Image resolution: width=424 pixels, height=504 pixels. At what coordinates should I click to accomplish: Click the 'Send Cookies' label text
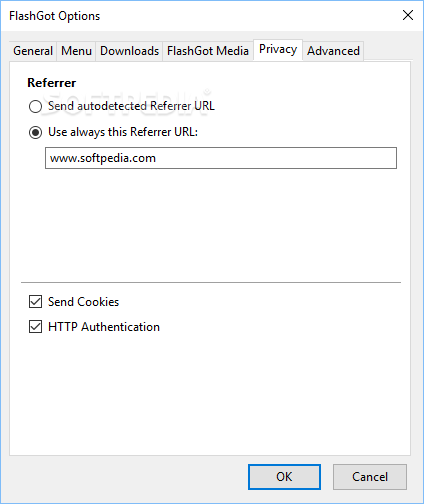[x=83, y=302]
